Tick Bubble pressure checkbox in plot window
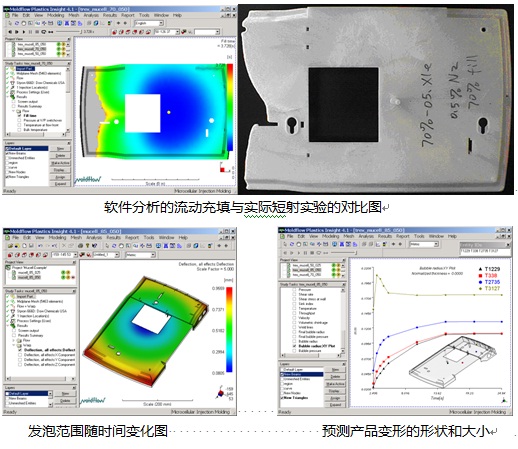 point(294,351)
